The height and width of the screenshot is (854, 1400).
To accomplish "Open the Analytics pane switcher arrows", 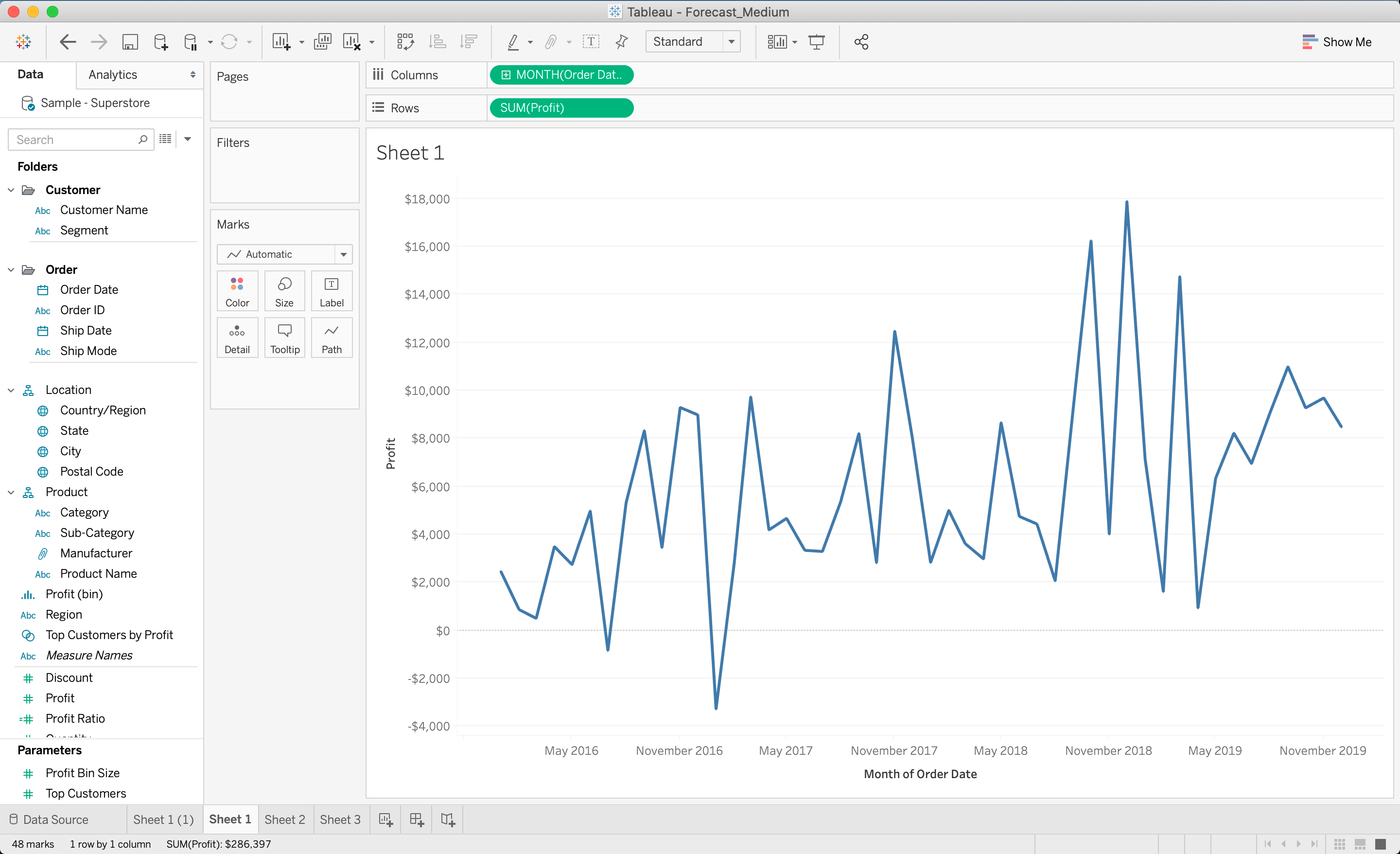I will coord(192,74).
